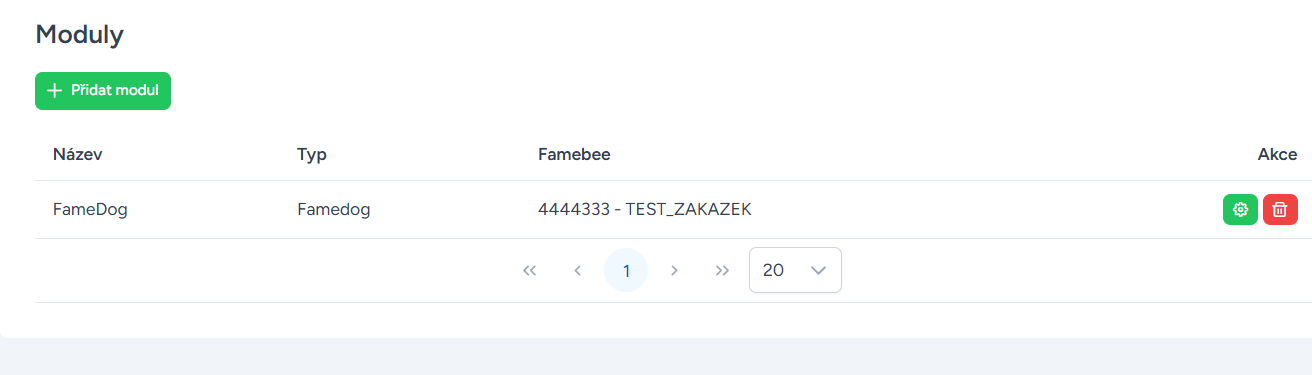Select the Famedog type cell

(x=334, y=210)
